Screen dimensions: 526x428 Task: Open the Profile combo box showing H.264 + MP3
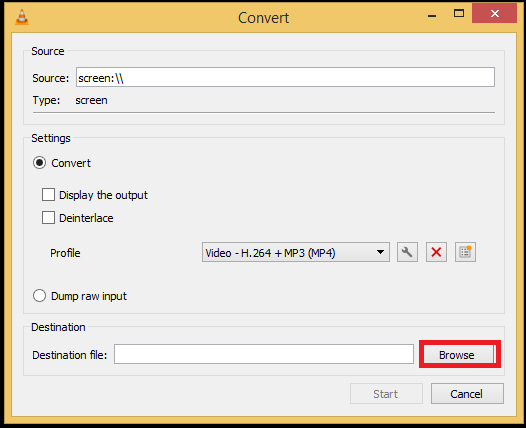(x=296, y=252)
